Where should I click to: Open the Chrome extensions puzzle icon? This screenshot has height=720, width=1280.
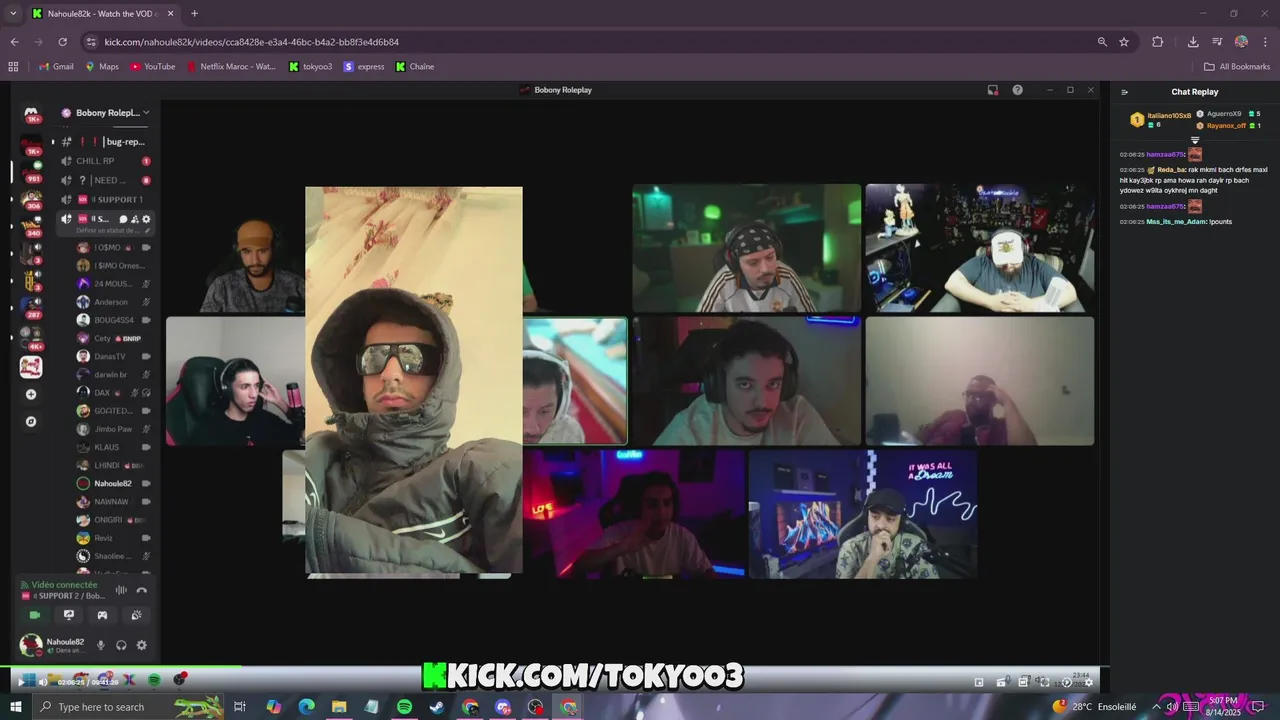tap(1157, 42)
